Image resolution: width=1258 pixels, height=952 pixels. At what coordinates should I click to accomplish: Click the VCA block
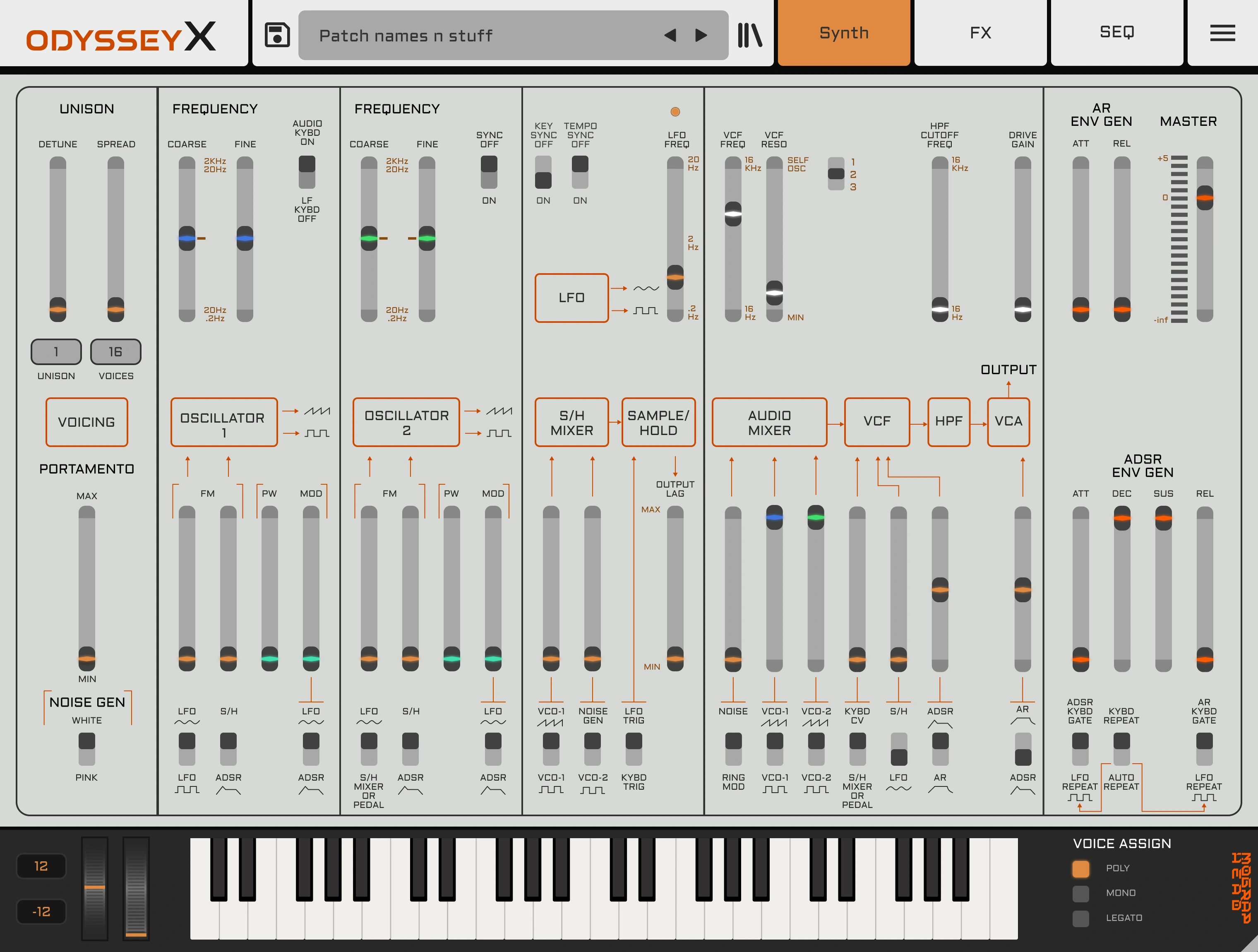point(1008,422)
